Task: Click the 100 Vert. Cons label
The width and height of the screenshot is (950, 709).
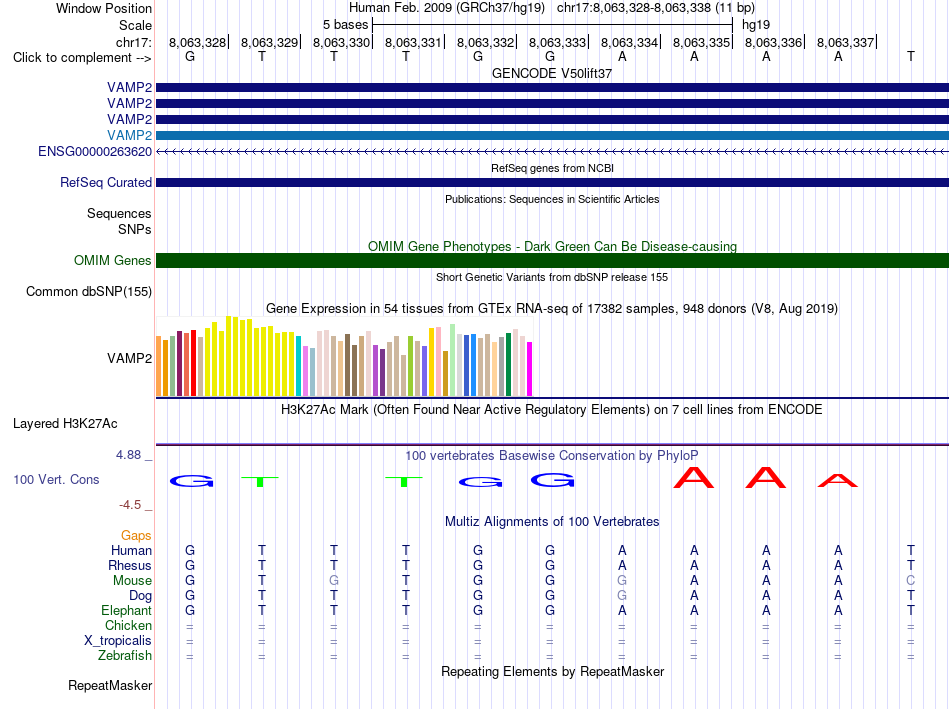Action: coord(56,479)
